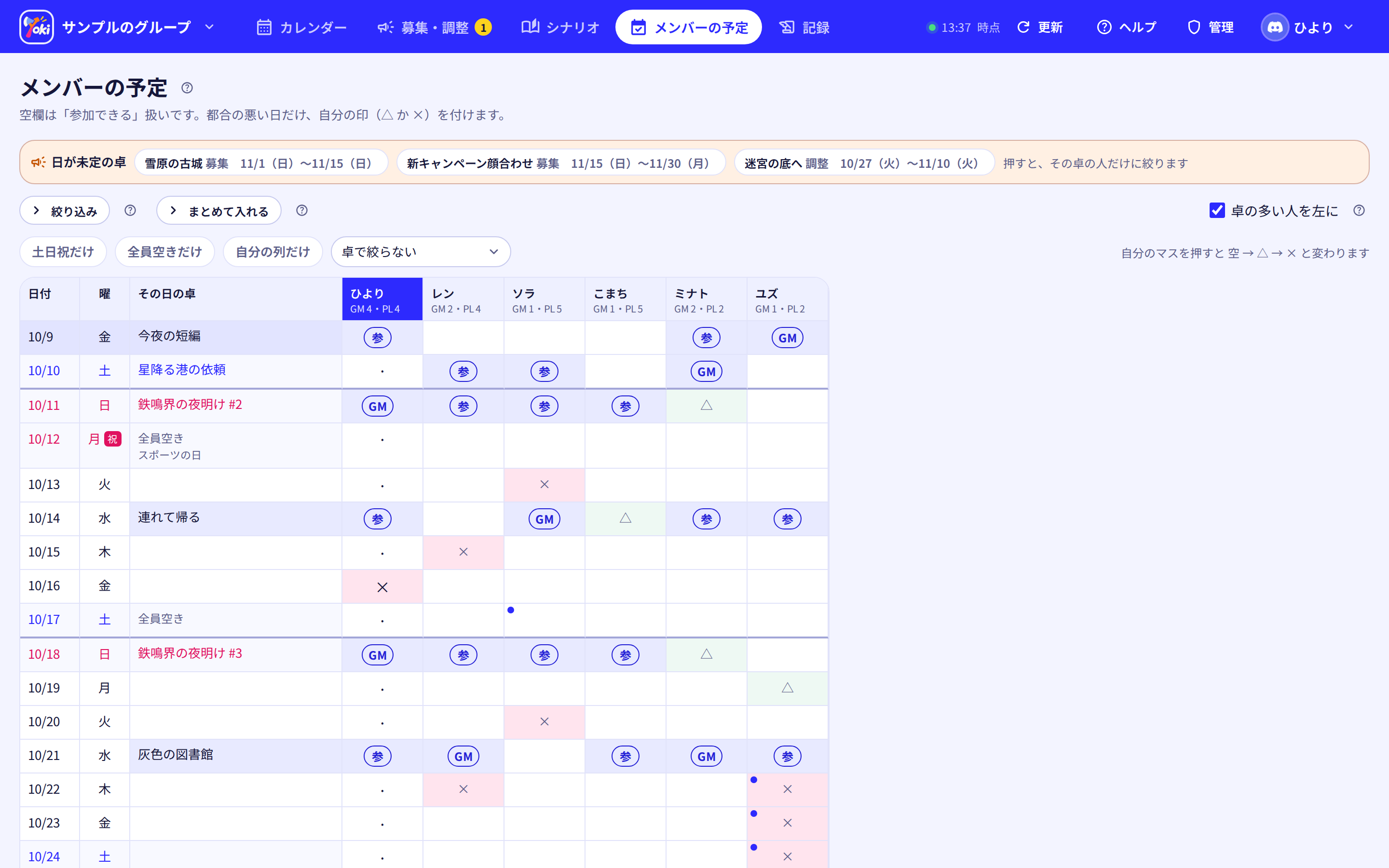Click ソラ's GM badge on 10/14
The width and height of the screenshot is (1389, 868).
[544, 519]
